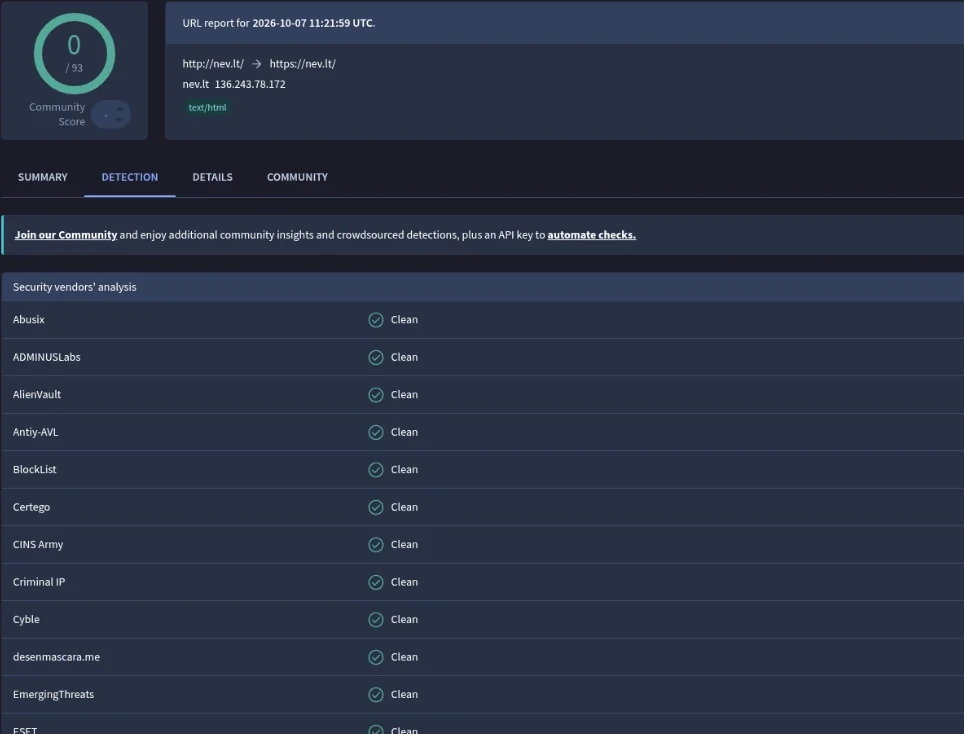The image size is (964, 734).
Task: Click the Cyble vendor name
Action: tap(26, 620)
